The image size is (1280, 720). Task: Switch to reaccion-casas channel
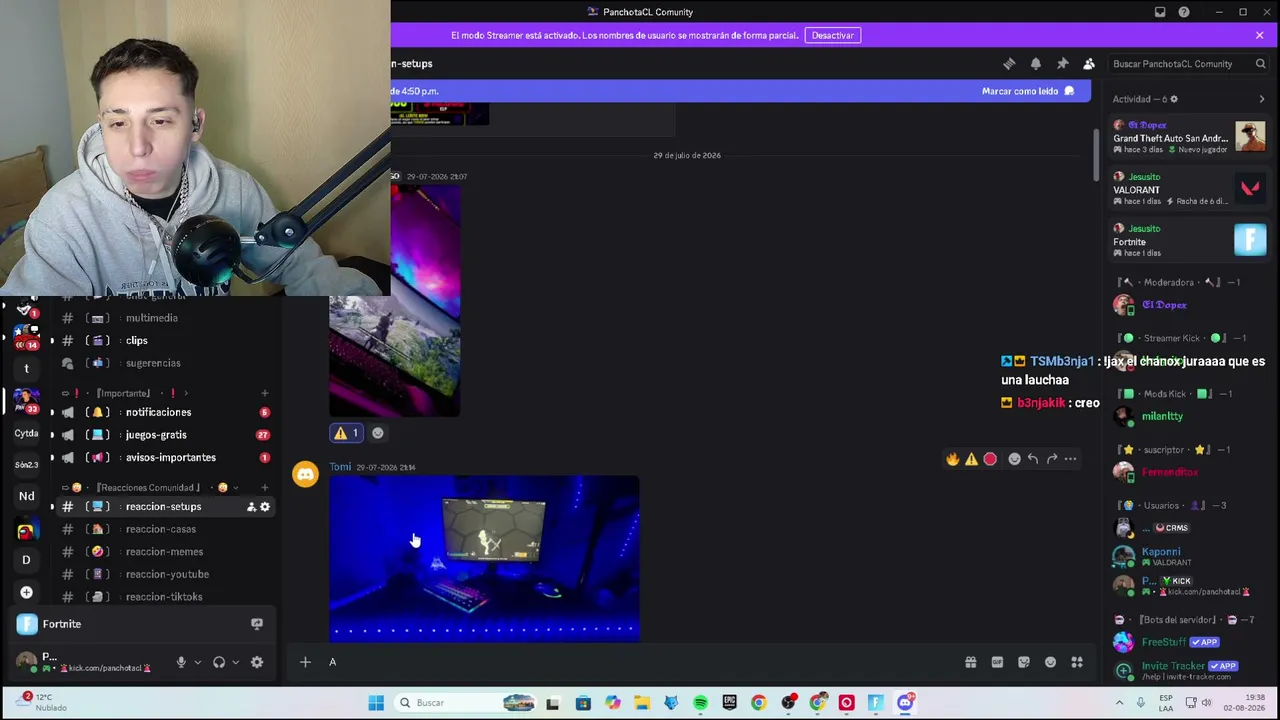[165, 529]
